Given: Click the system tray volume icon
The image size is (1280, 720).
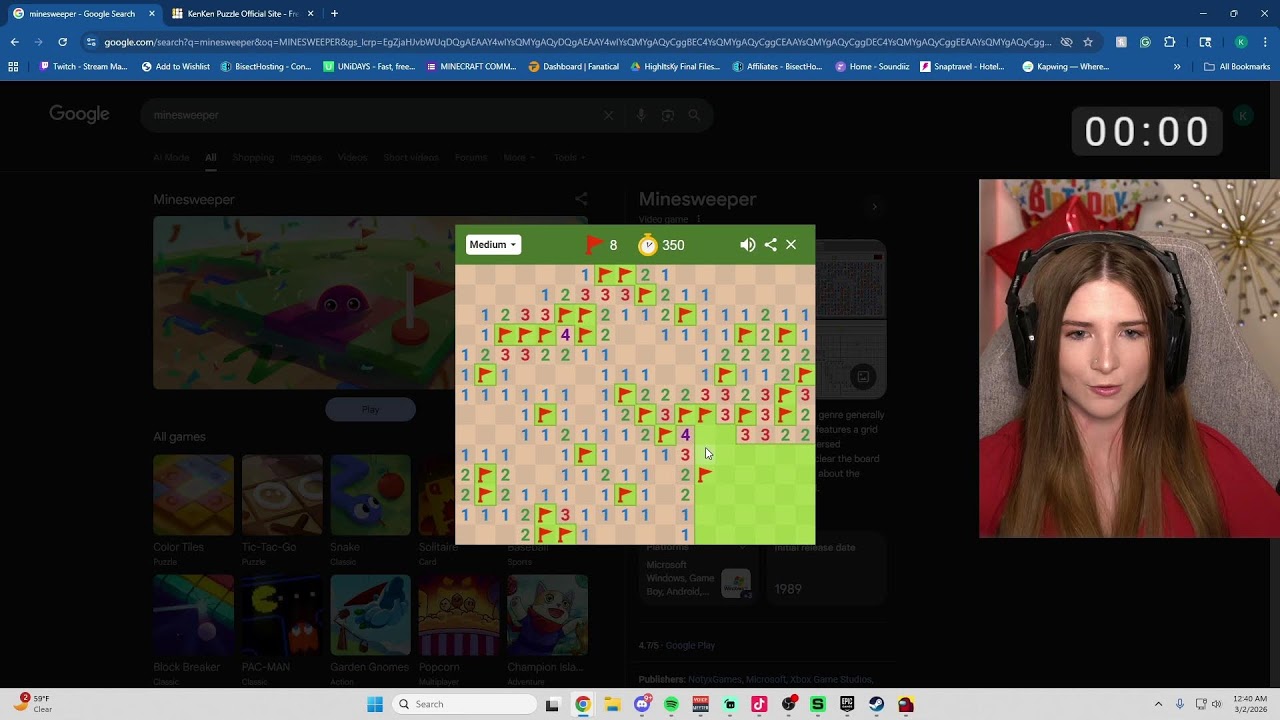Looking at the screenshot, I should click(x=1217, y=704).
